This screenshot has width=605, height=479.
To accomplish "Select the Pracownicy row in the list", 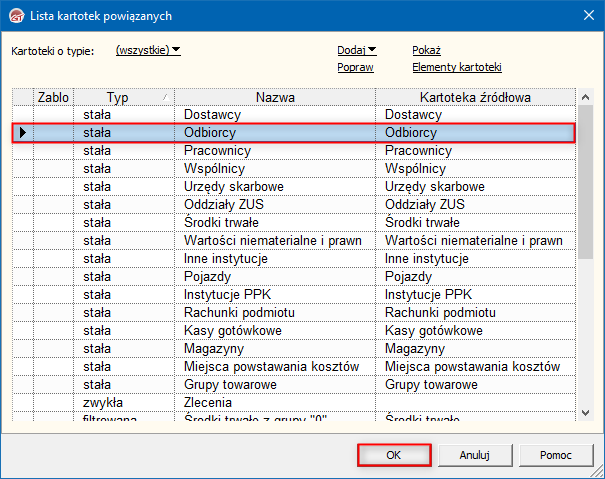I will [x=275, y=150].
